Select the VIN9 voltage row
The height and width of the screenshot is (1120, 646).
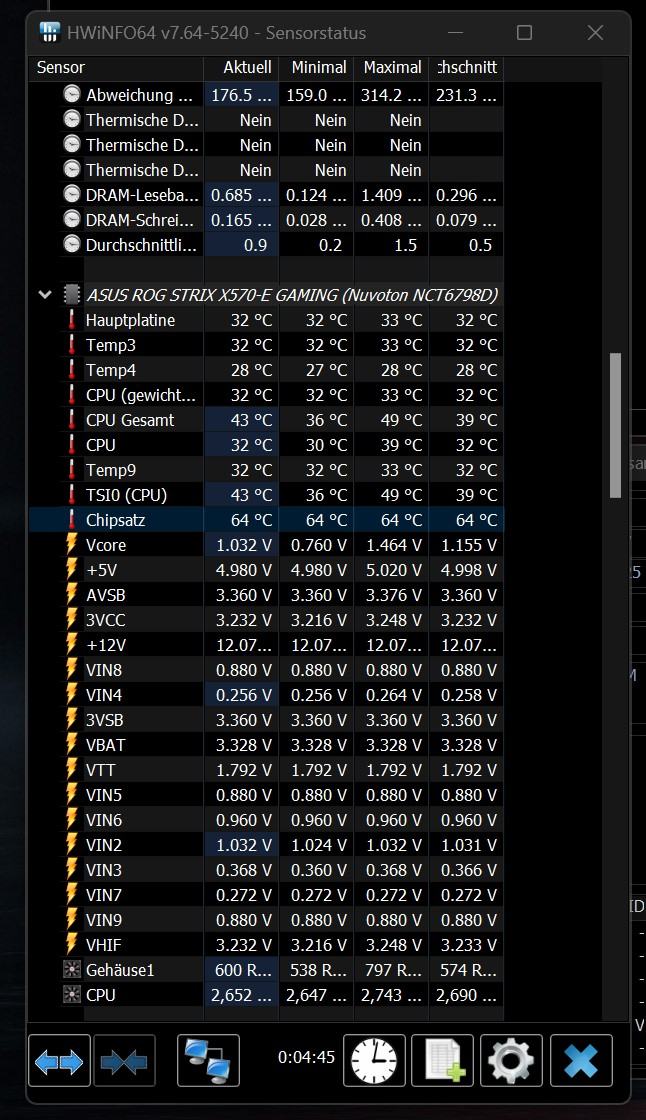[266, 920]
